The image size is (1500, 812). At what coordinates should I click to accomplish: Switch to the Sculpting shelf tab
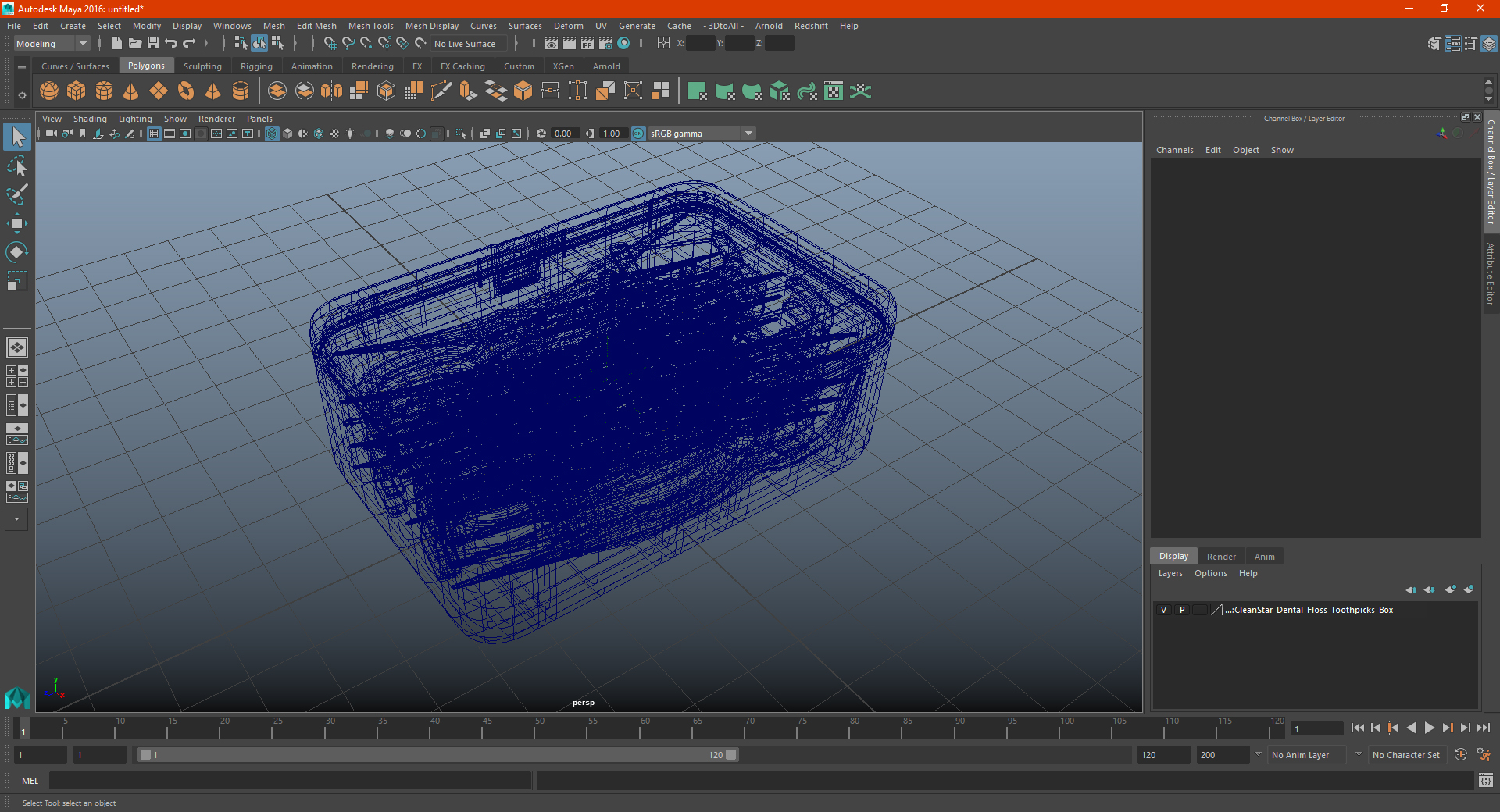[x=202, y=66]
